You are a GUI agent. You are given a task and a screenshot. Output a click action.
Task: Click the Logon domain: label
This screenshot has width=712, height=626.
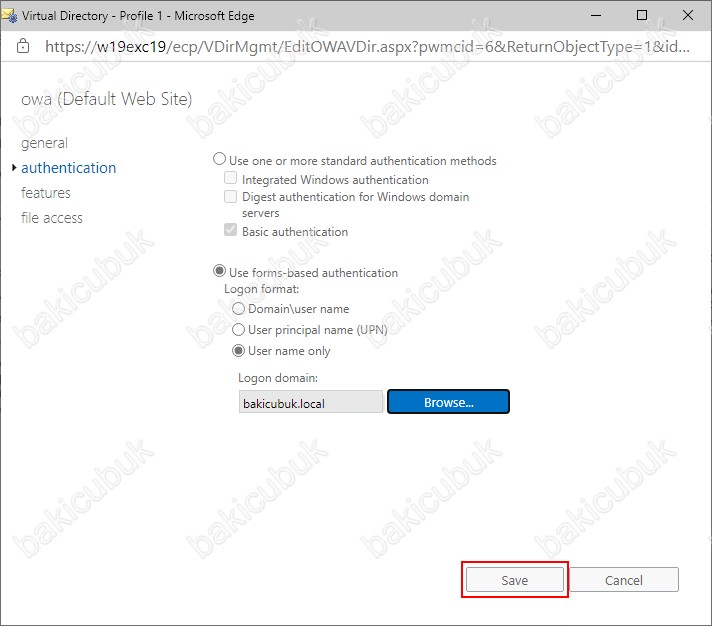pyautogui.click(x=278, y=378)
